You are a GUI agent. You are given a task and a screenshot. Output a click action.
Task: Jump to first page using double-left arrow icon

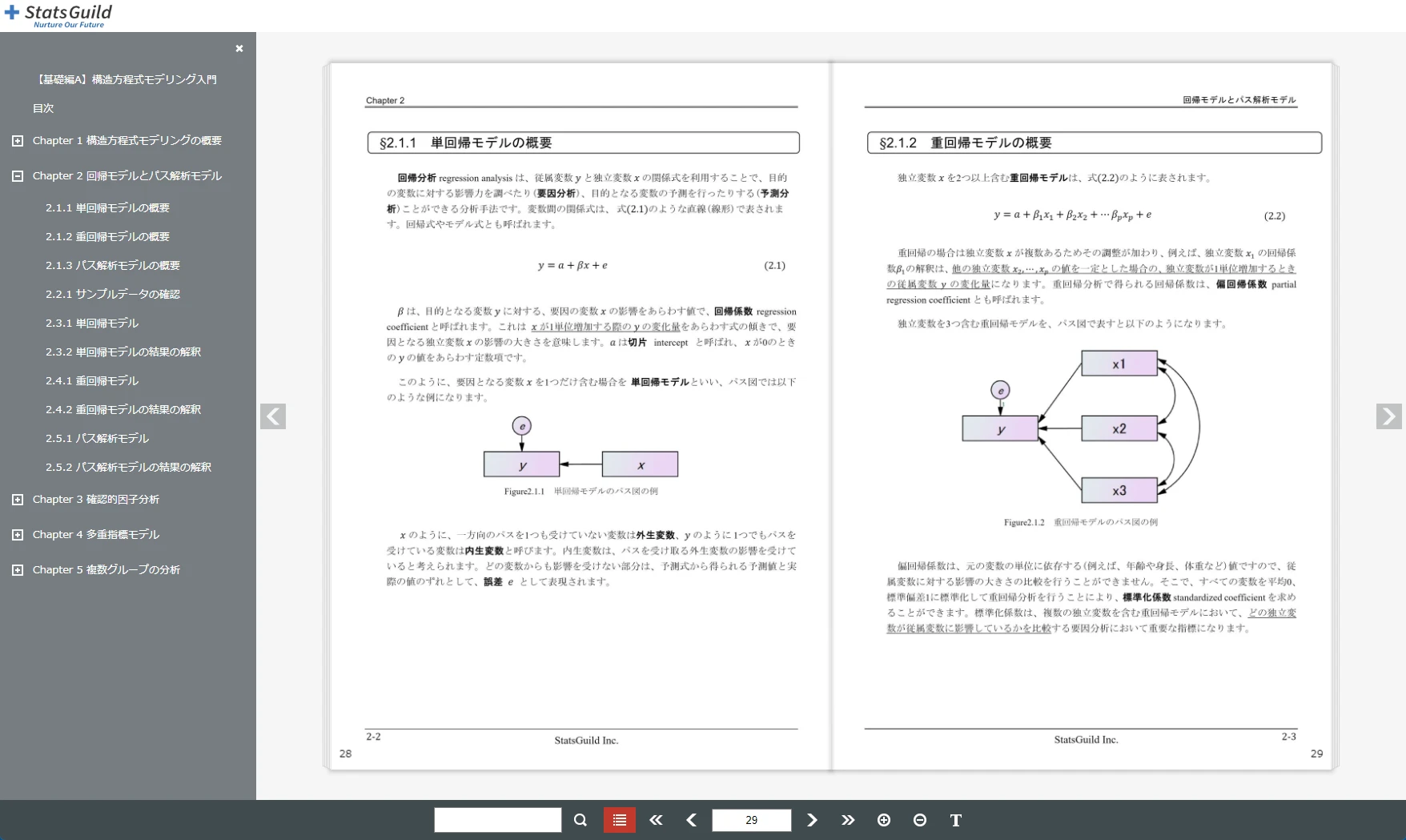[x=656, y=820]
